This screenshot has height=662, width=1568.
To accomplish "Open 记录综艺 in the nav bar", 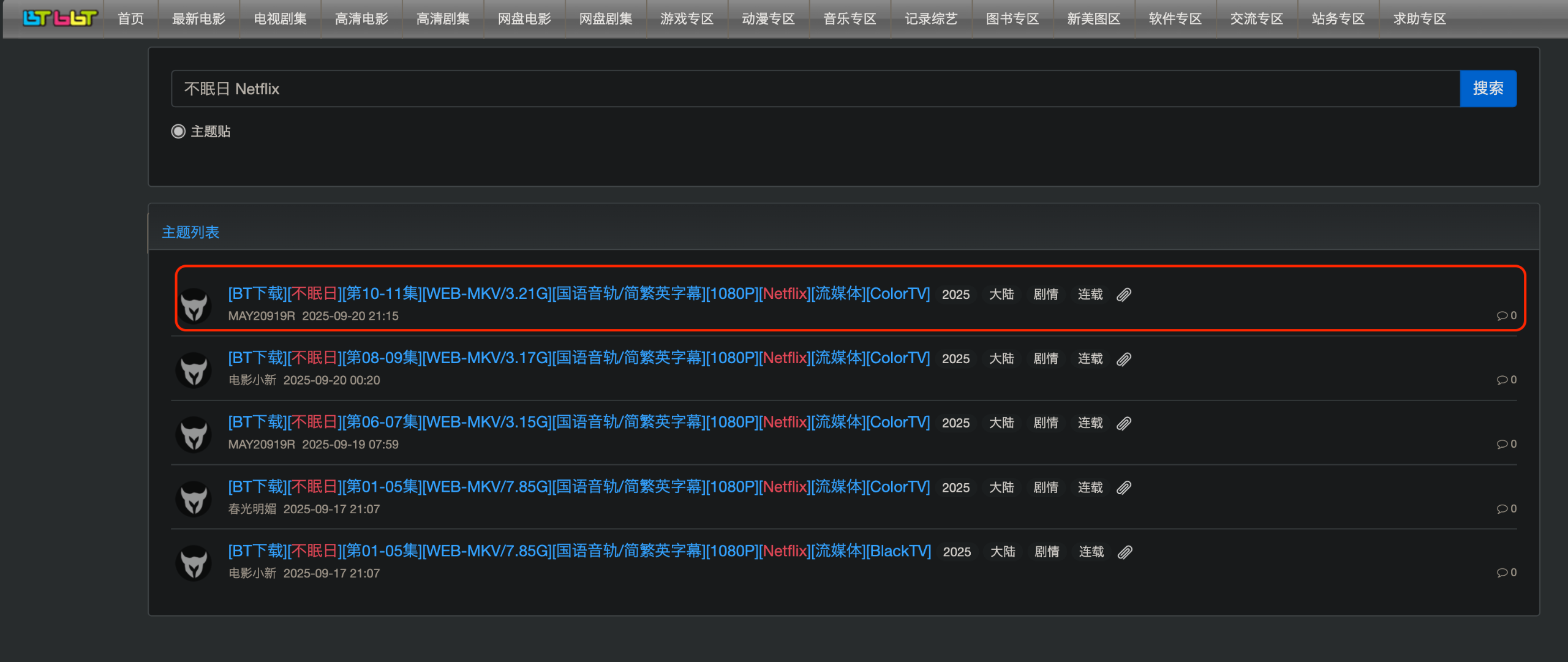I will click(x=932, y=19).
